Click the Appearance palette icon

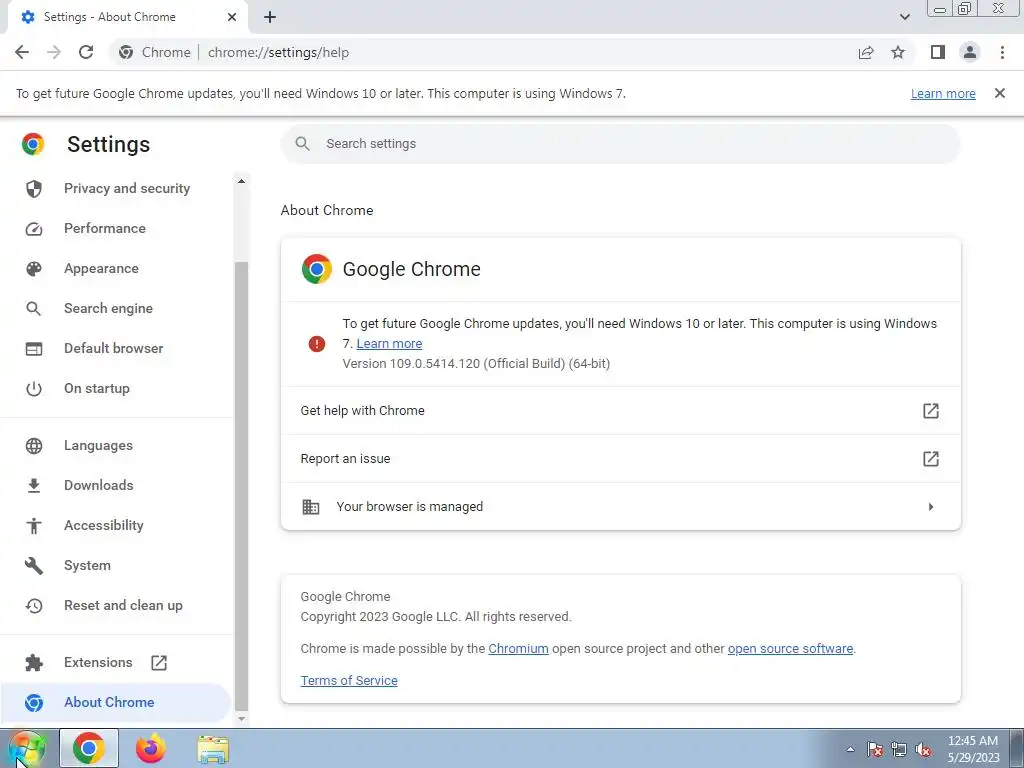[34, 268]
